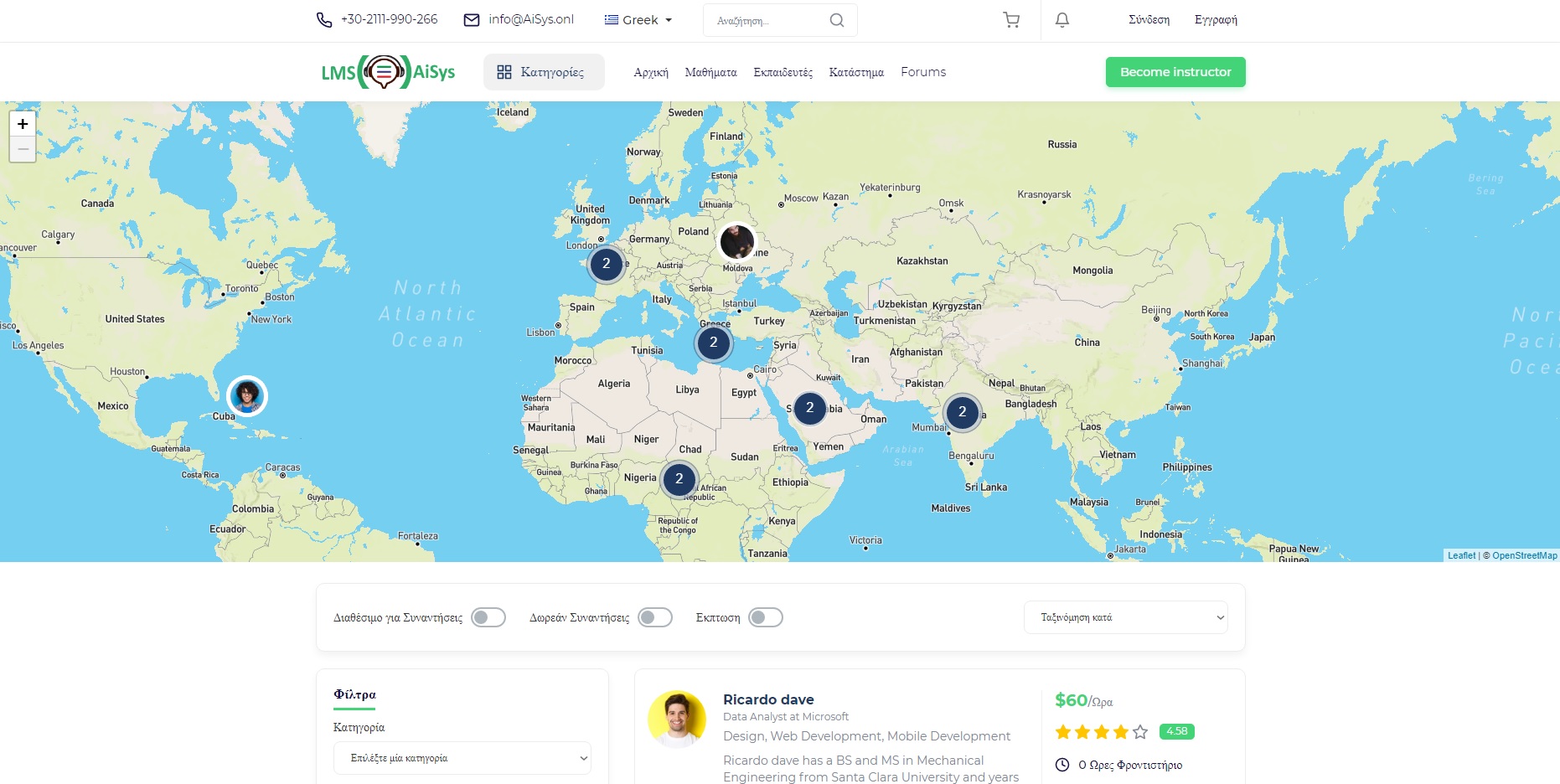Open the notifications bell
Screen dimensions: 1560x784
[1062, 20]
